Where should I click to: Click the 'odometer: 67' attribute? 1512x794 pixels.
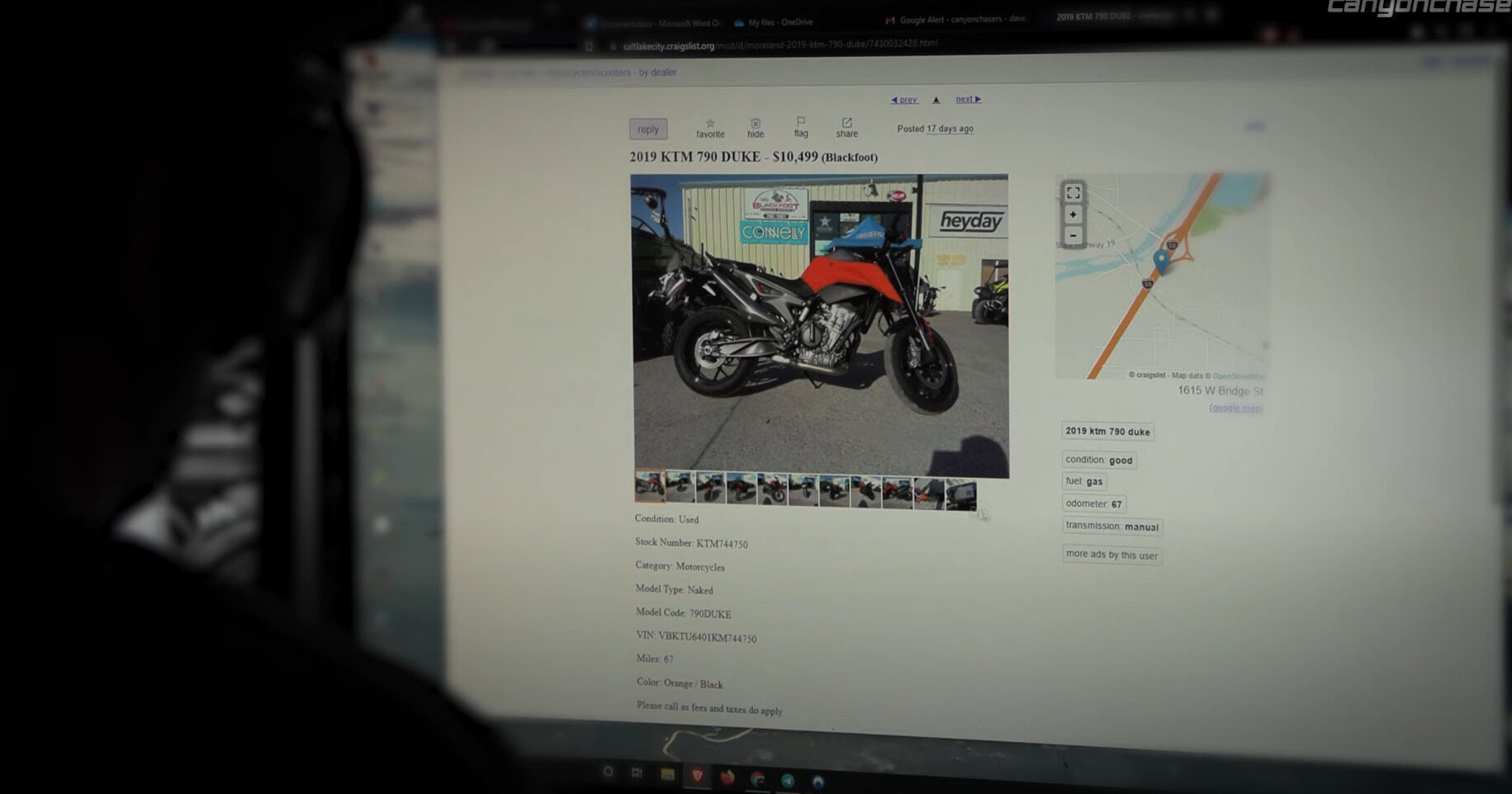[x=1093, y=503]
